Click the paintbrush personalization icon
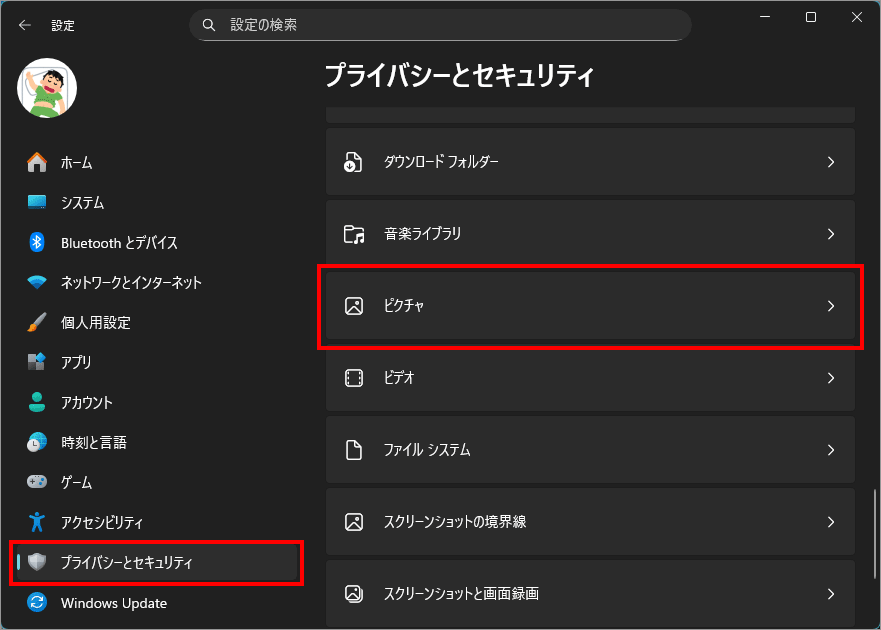 [x=37, y=322]
